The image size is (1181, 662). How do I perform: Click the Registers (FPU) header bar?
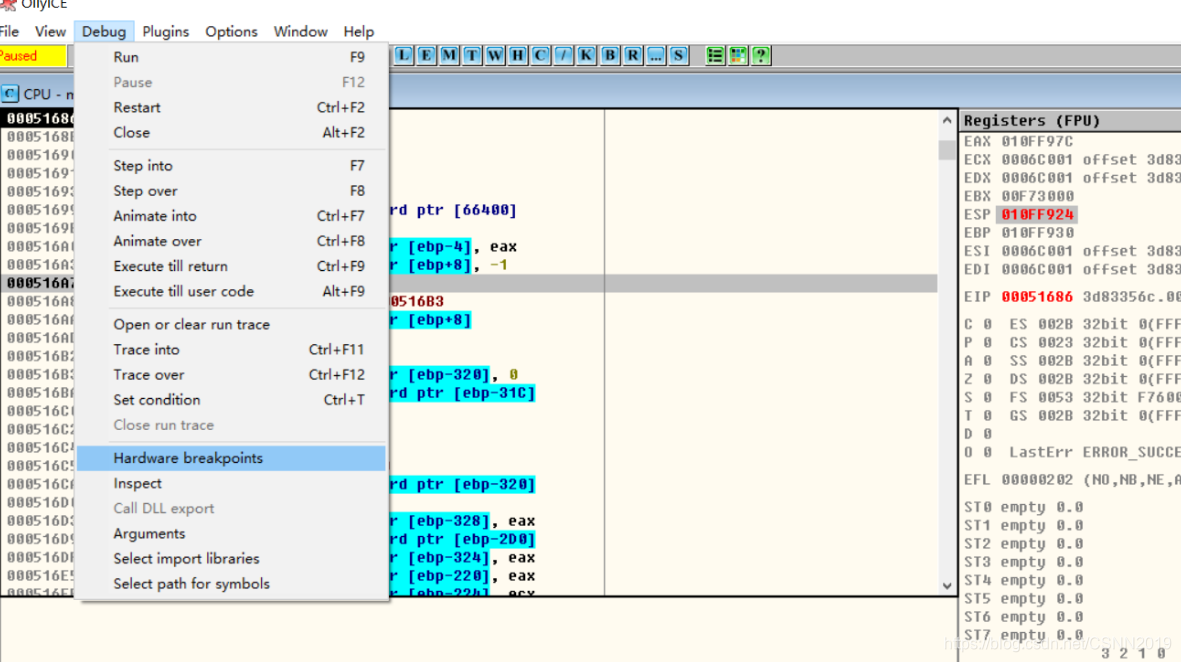coord(1071,121)
